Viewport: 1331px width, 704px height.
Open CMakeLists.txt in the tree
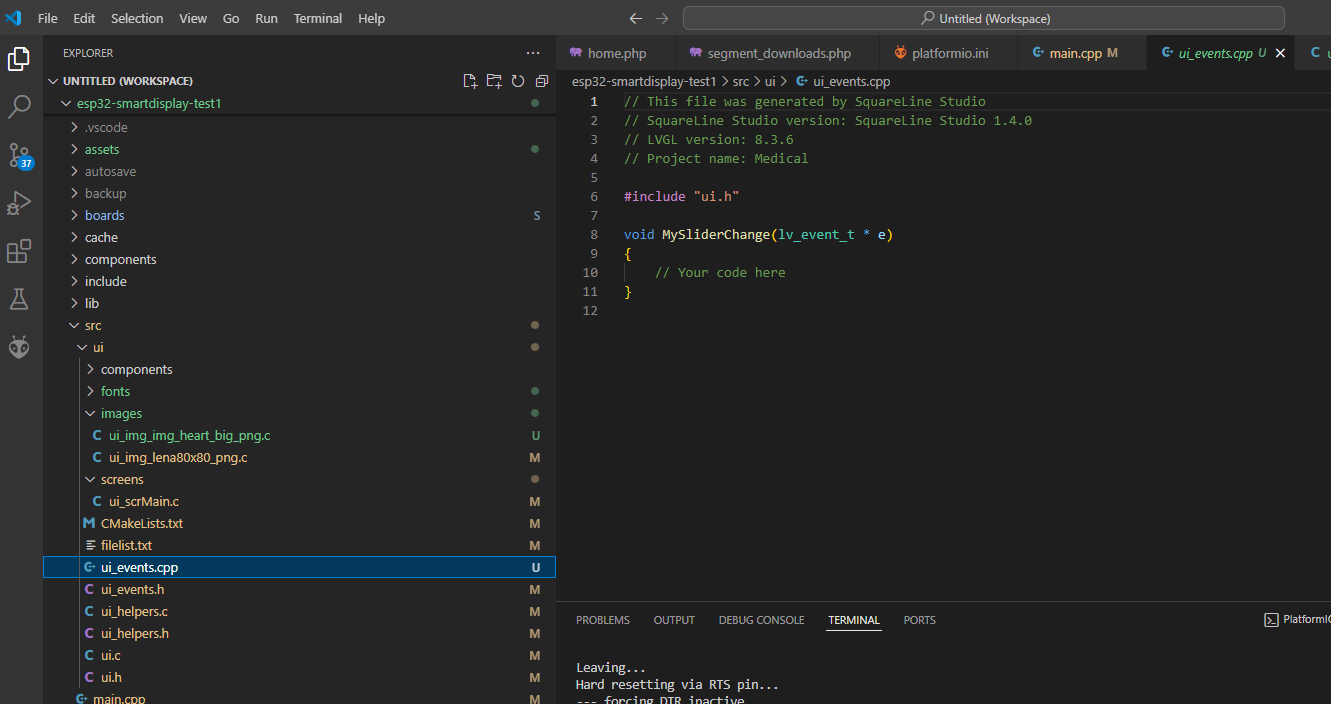(299, 523)
